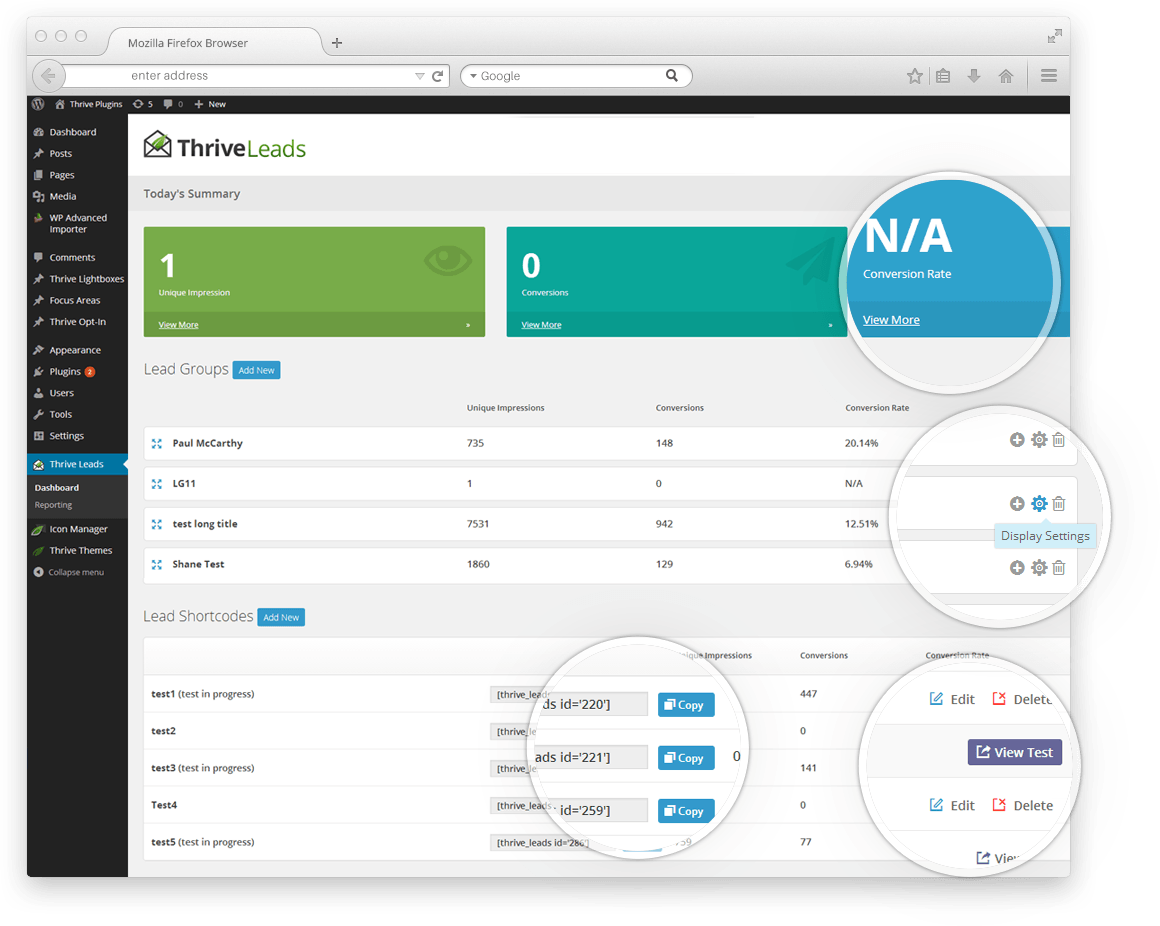The image size is (1160, 926).
Task: Open Comments in the sidebar
Action: (72, 257)
